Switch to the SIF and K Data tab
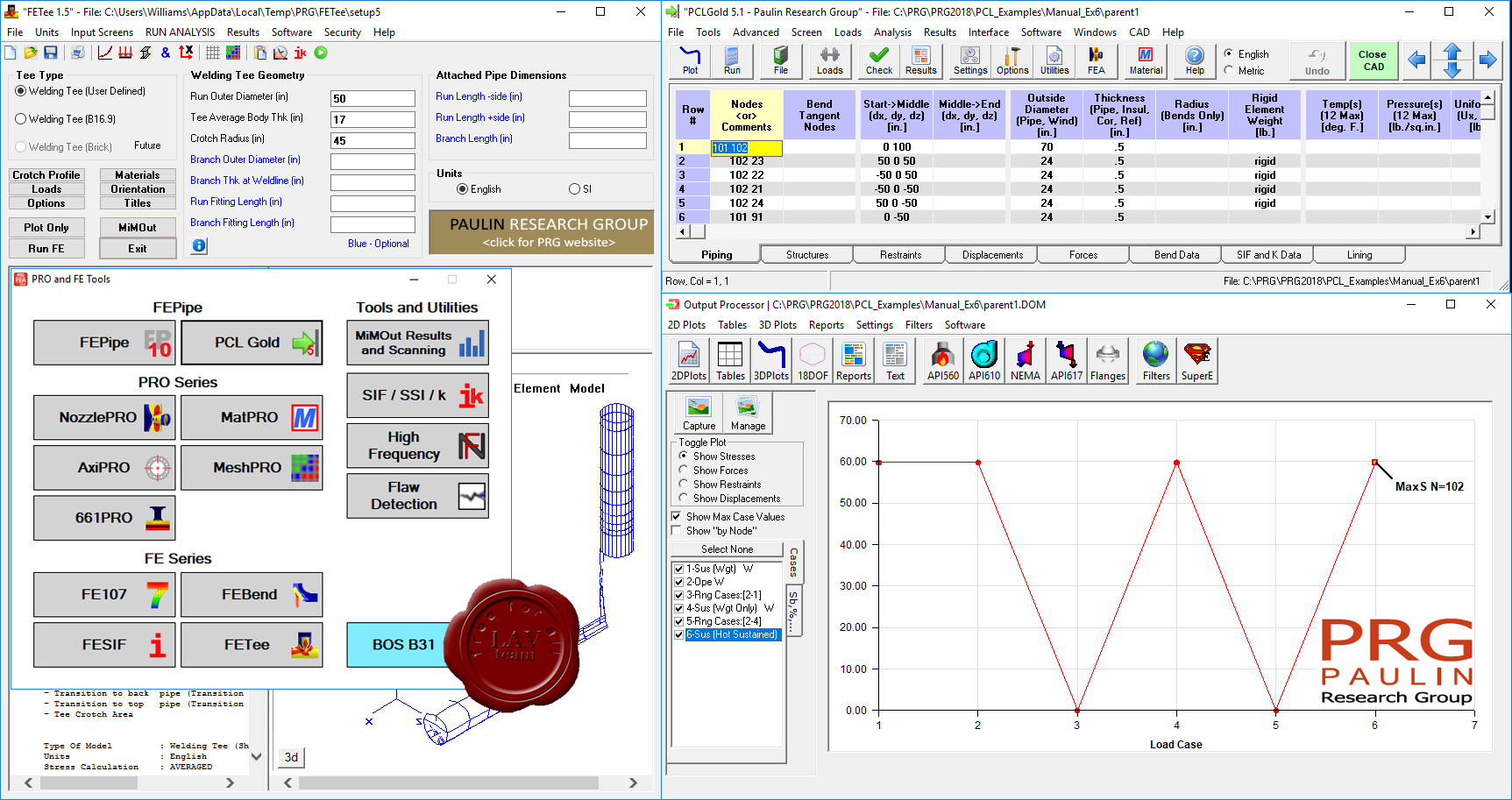1512x800 pixels. (x=1268, y=255)
